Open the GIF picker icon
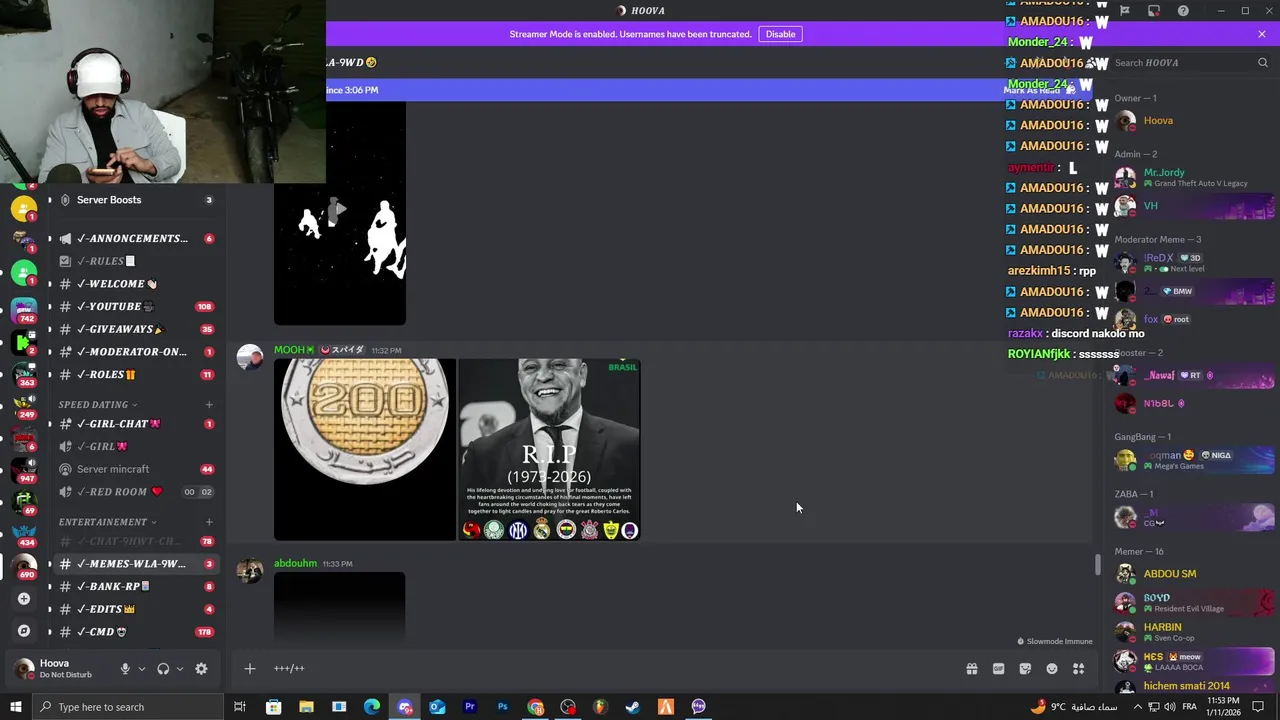 click(x=998, y=669)
